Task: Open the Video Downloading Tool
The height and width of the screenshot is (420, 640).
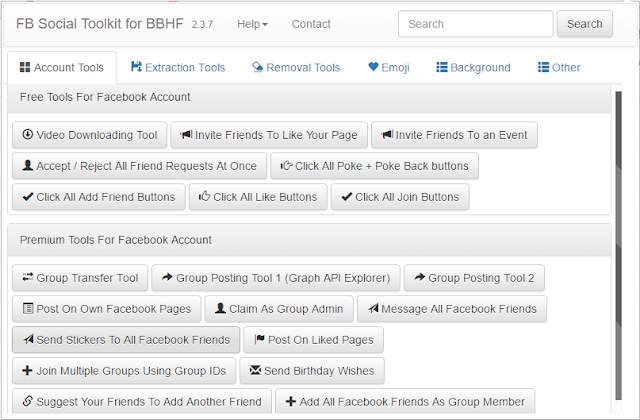Action: coord(89,135)
